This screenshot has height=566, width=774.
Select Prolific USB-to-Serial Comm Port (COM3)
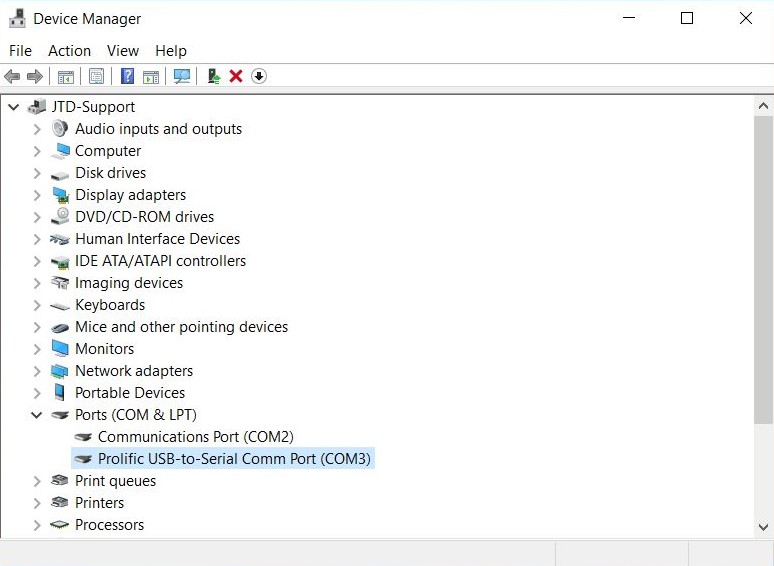click(234, 459)
